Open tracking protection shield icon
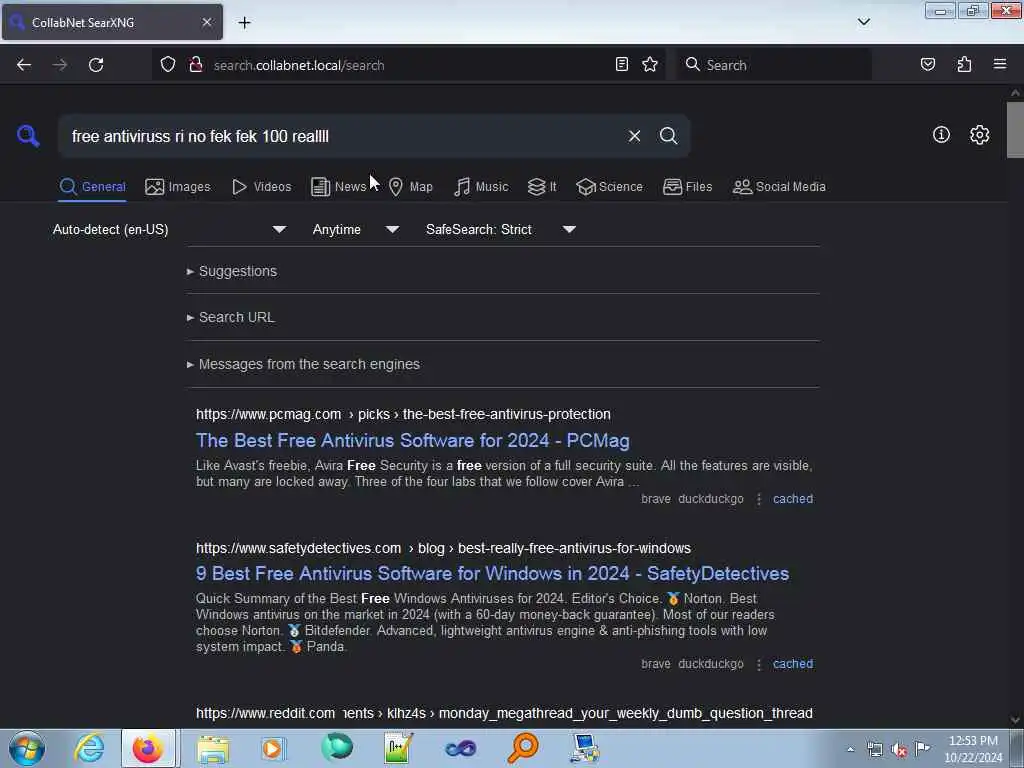 168,65
